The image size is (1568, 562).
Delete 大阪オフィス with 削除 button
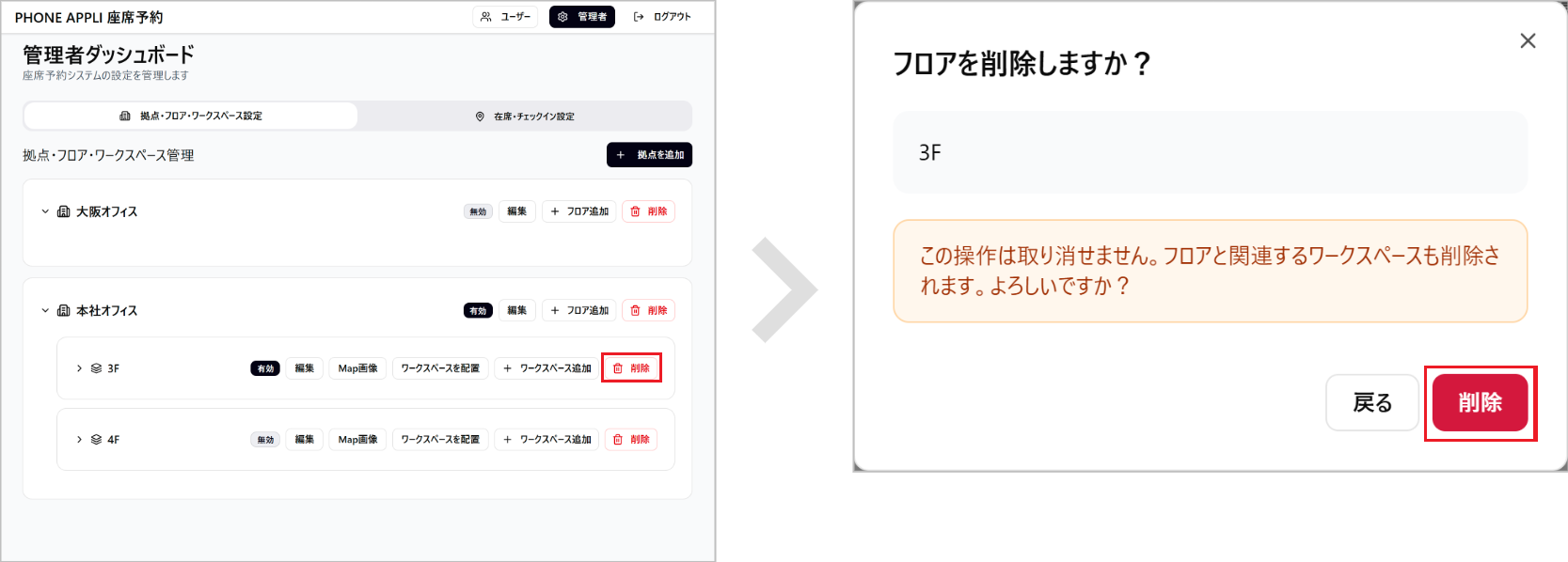point(648,211)
